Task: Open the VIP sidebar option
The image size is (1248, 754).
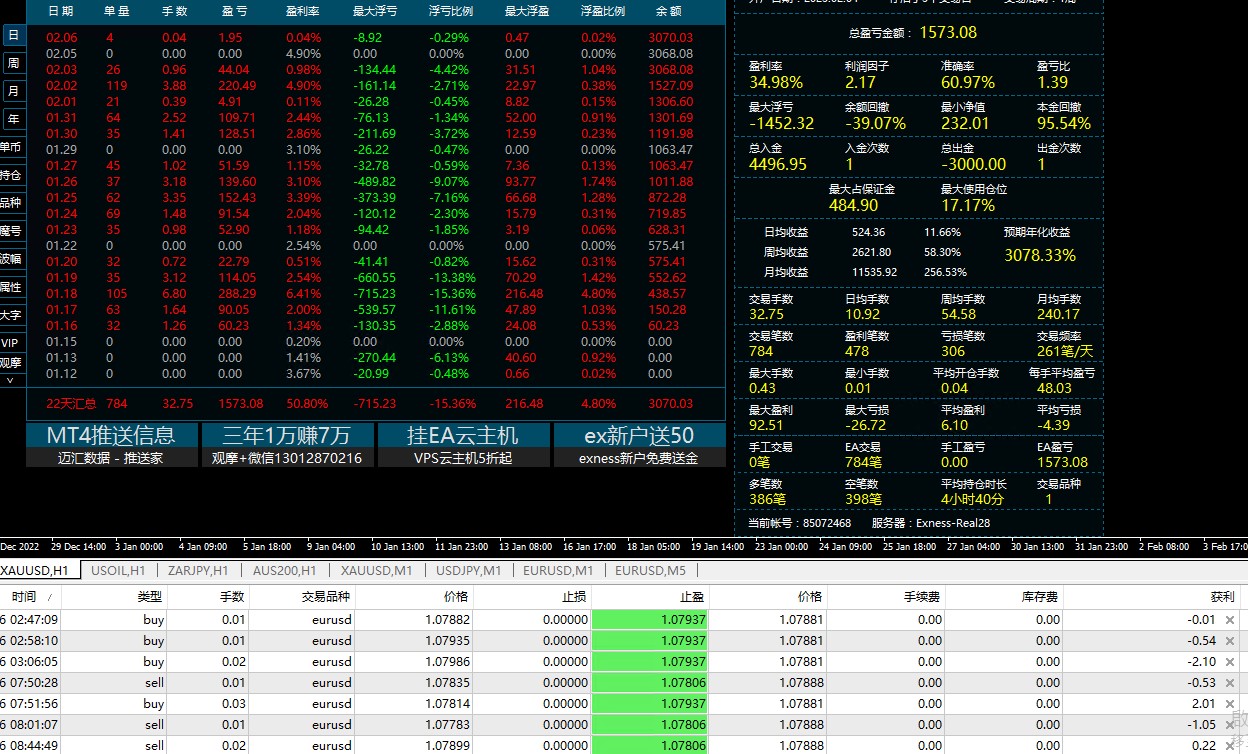Action: point(11,343)
